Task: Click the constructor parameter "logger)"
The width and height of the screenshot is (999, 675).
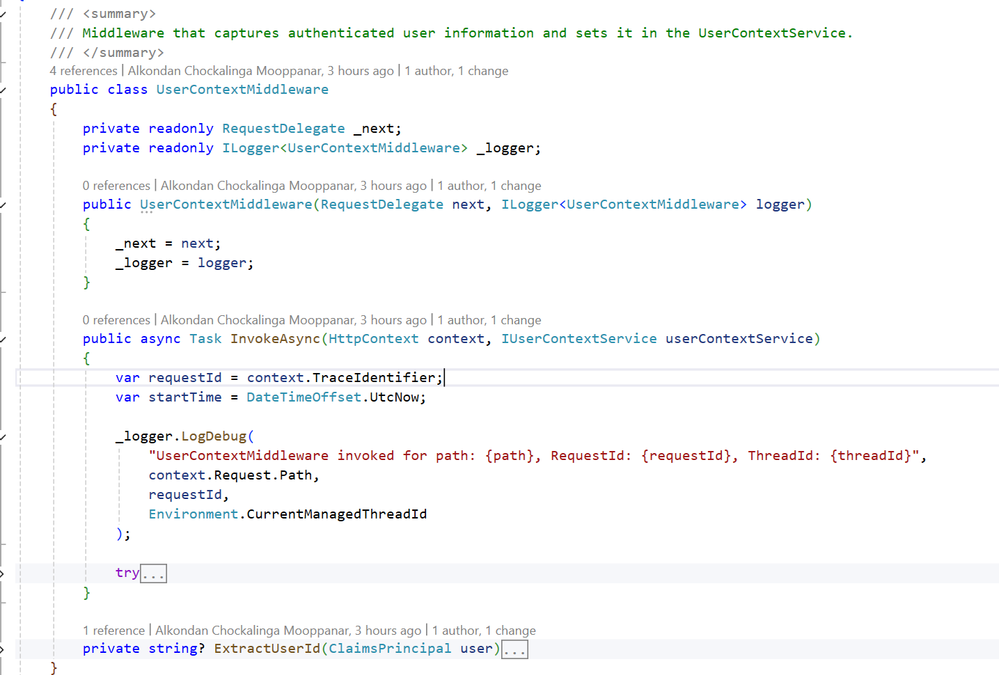Action: (784, 205)
